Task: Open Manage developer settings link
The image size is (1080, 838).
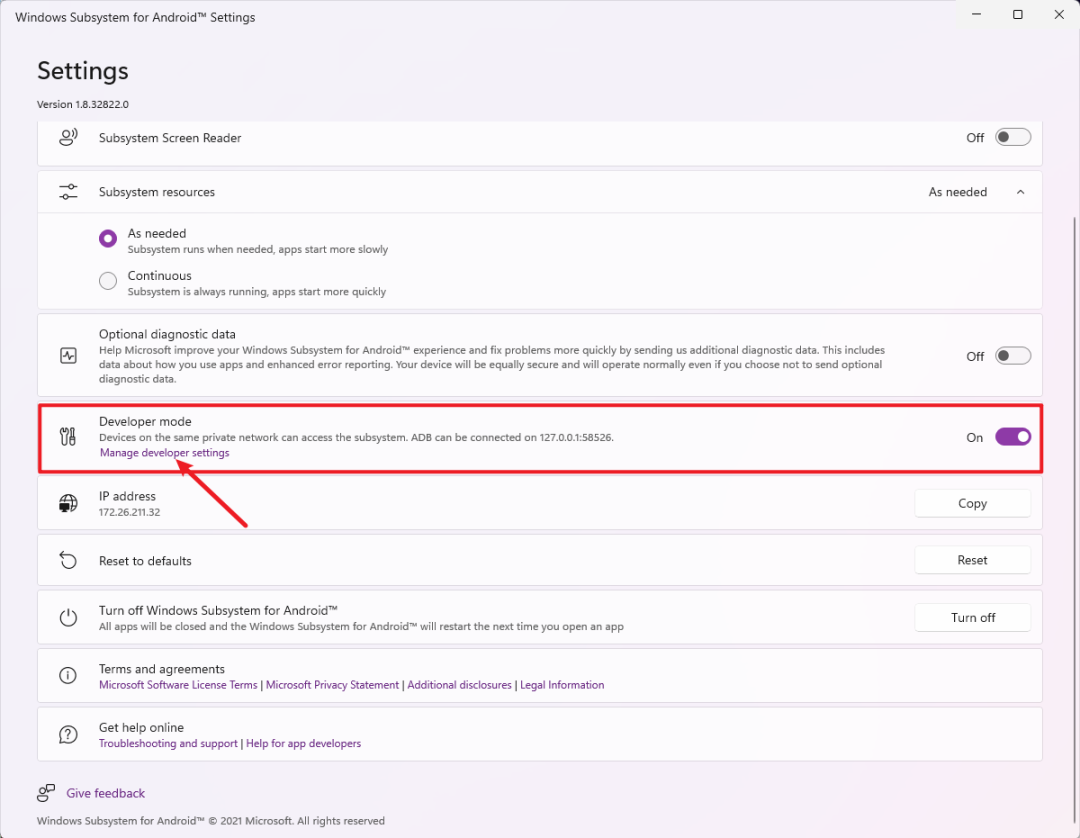Action: point(165,452)
